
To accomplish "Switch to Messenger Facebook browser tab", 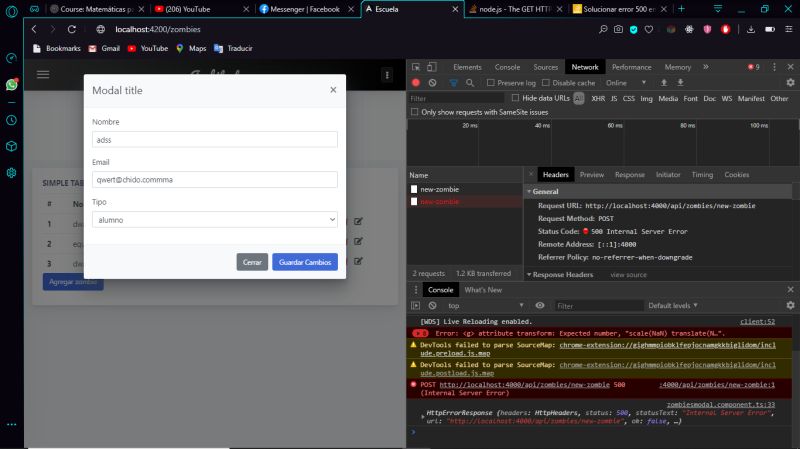I will [x=305, y=9].
